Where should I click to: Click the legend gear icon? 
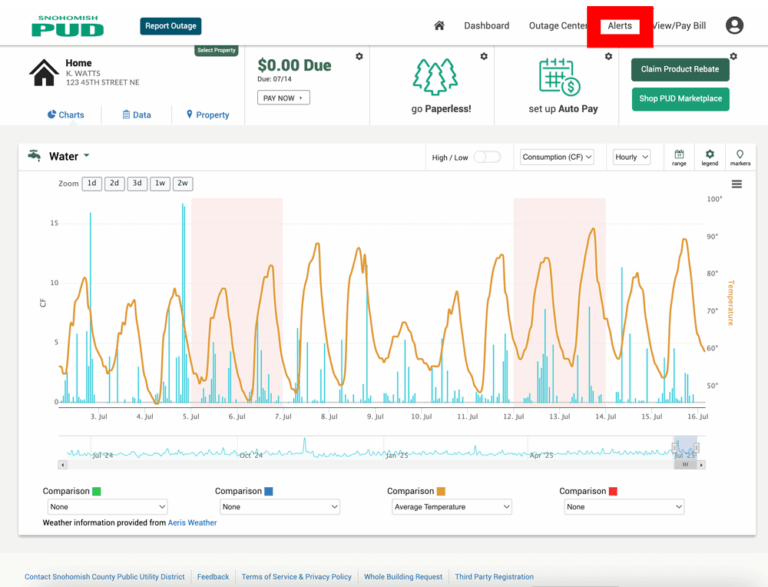[709, 157]
